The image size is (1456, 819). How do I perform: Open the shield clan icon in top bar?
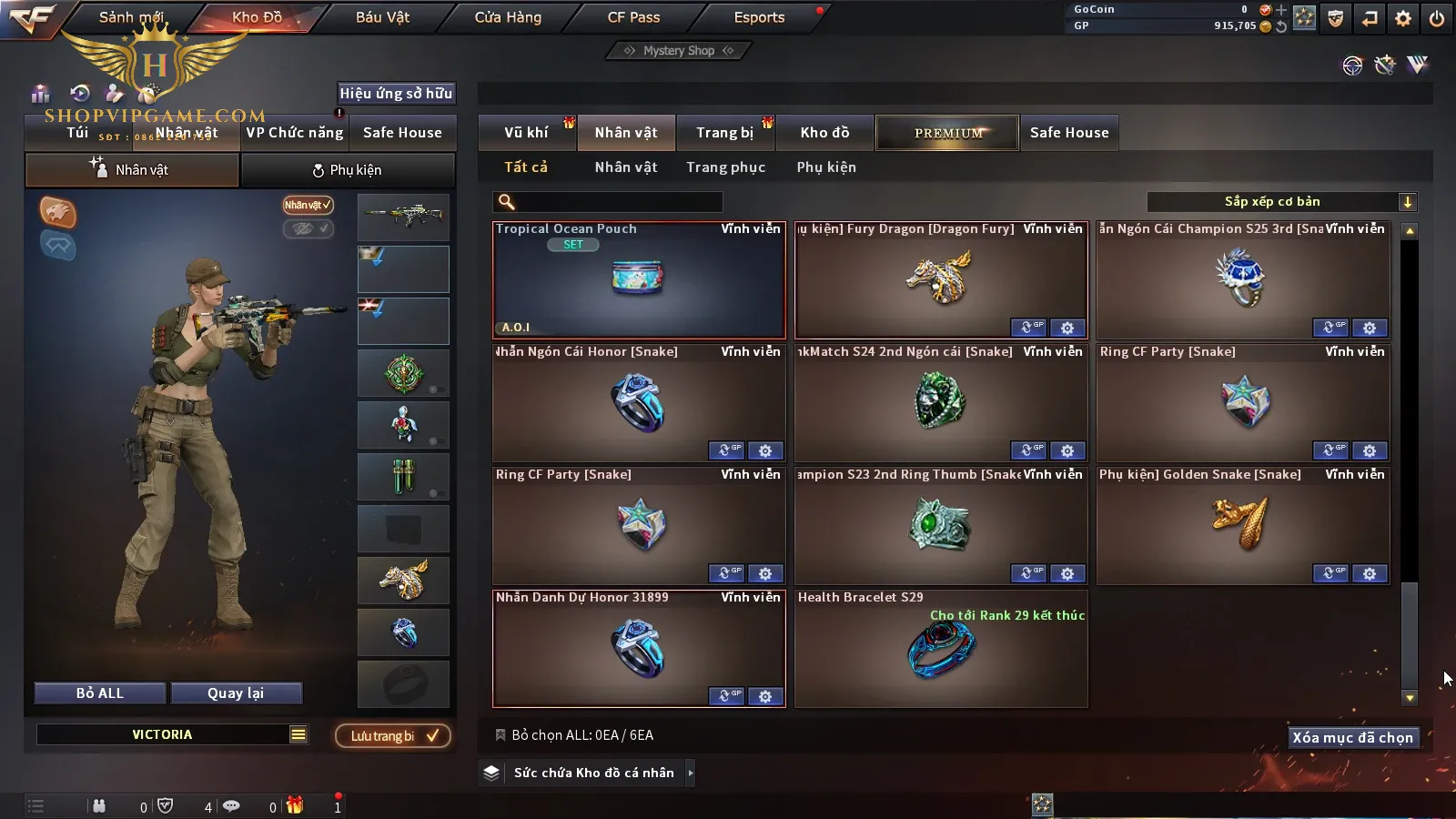pos(1336,18)
